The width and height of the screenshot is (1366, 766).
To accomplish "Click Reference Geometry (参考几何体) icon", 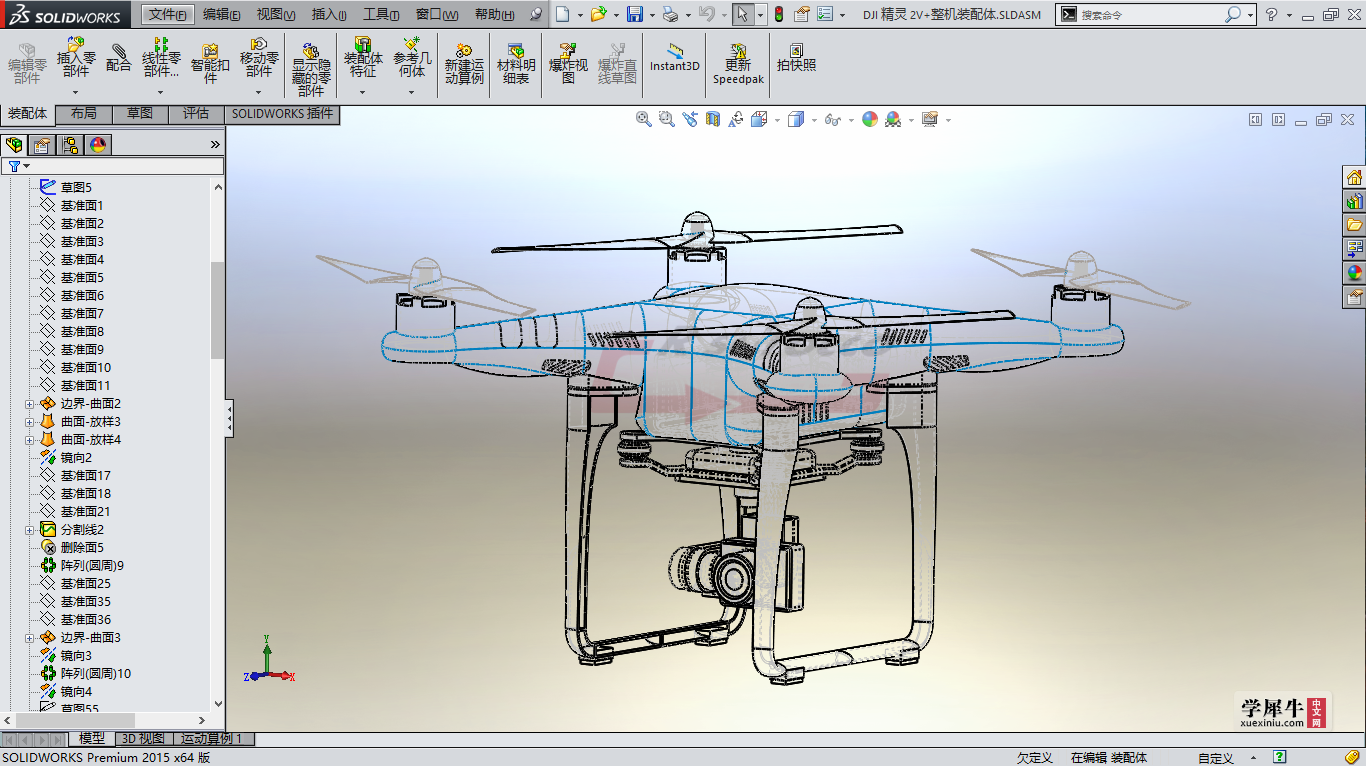I will (412, 57).
